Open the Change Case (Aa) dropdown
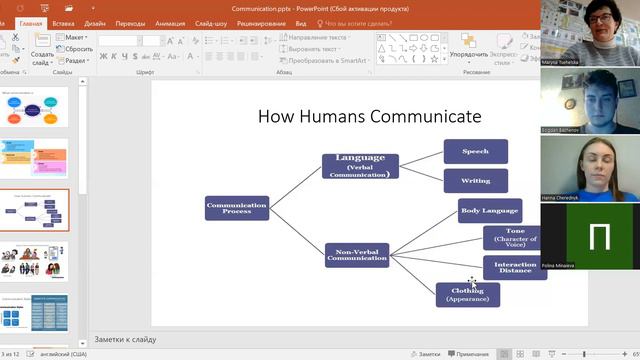Image resolution: width=640 pixels, height=360 pixels. pyautogui.click(x=173, y=56)
